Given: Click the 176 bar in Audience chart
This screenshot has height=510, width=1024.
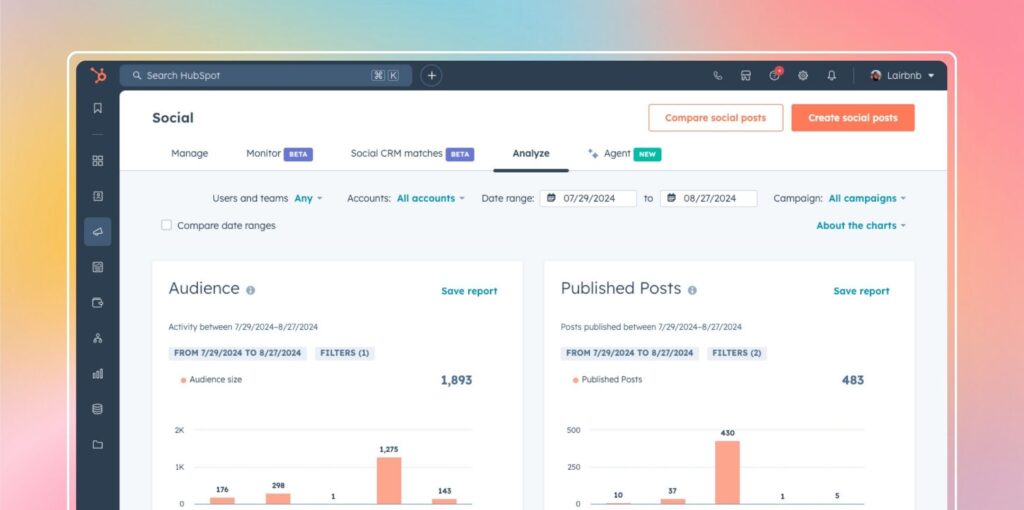Looking at the screenshot, I should pos(222,500).
